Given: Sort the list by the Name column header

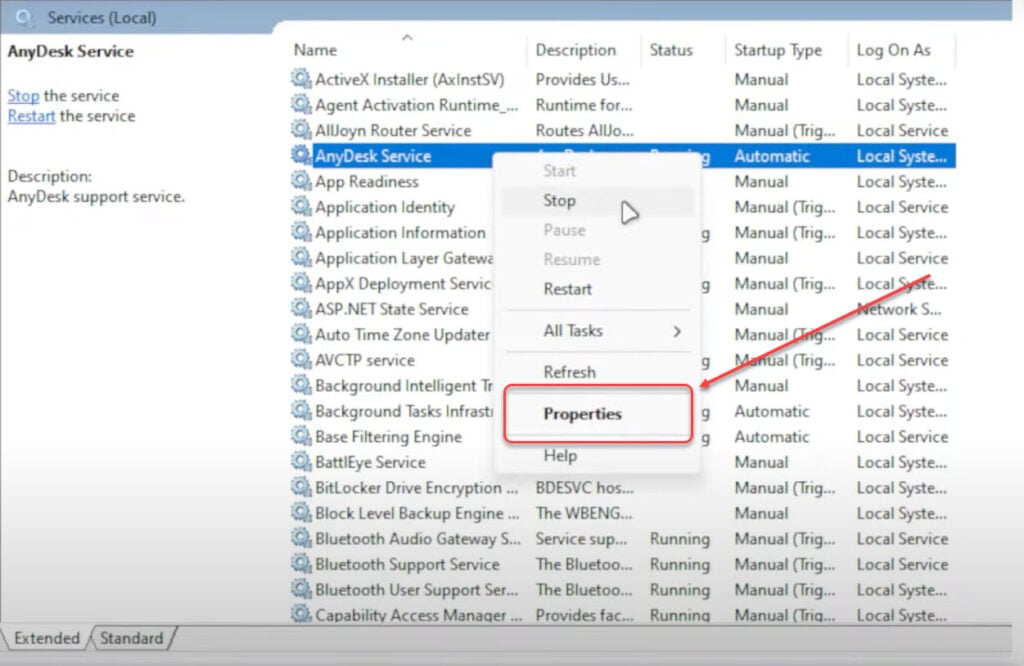Looking at the screenshot, I should pyautogui.click(x=316, y=50).
